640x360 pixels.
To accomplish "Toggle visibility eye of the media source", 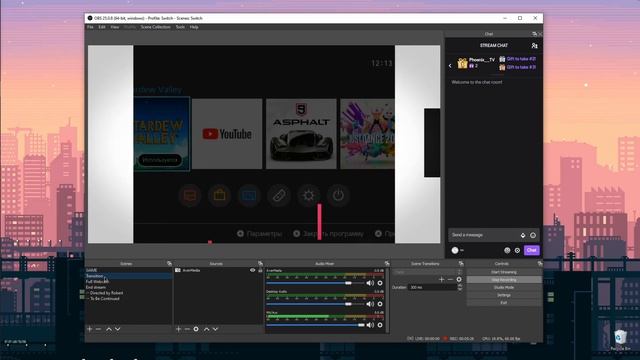I will coord(253,270).
